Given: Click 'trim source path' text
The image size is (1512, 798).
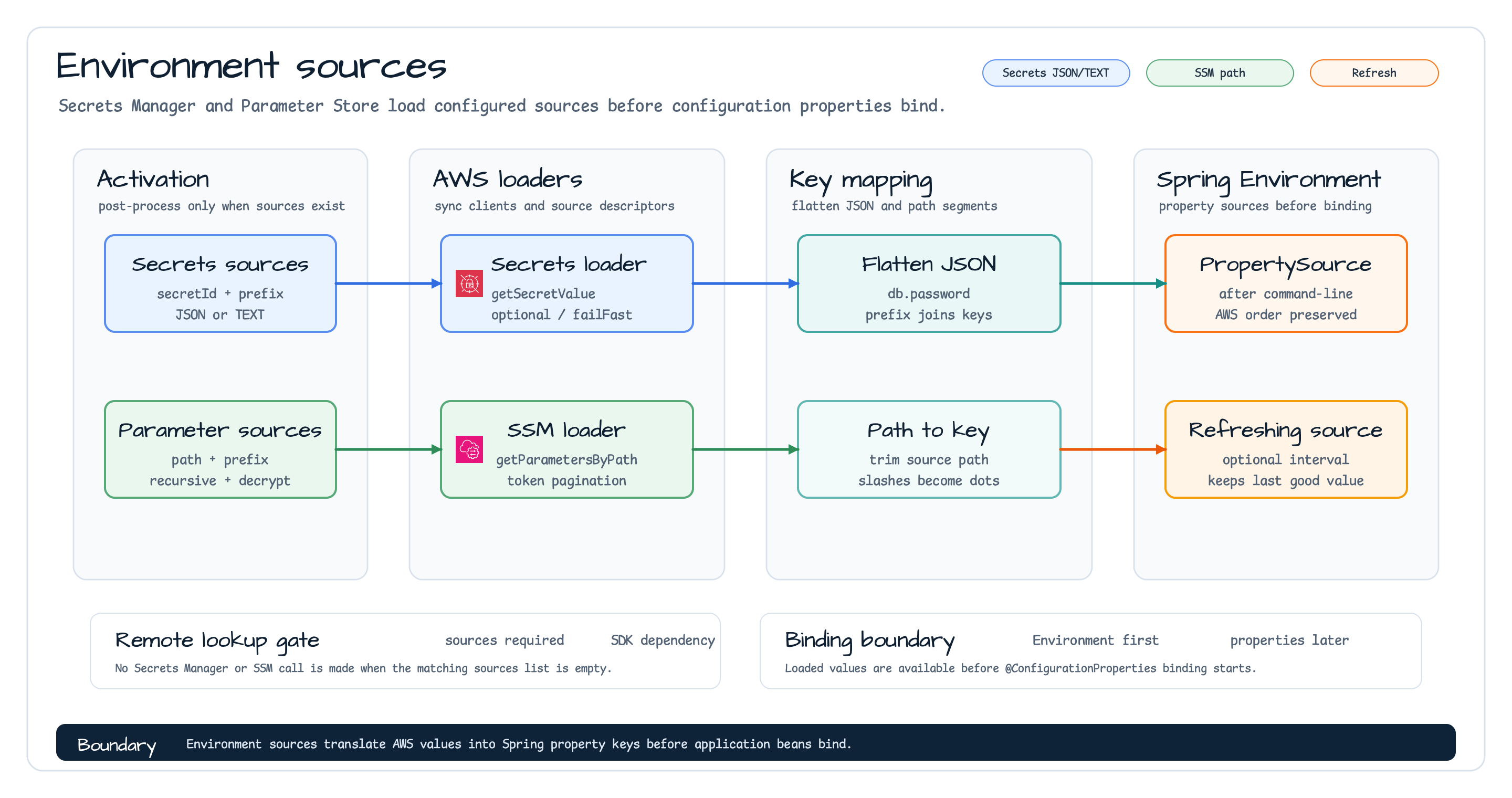Looking at the screenshot, I should [x=929, y=459].
